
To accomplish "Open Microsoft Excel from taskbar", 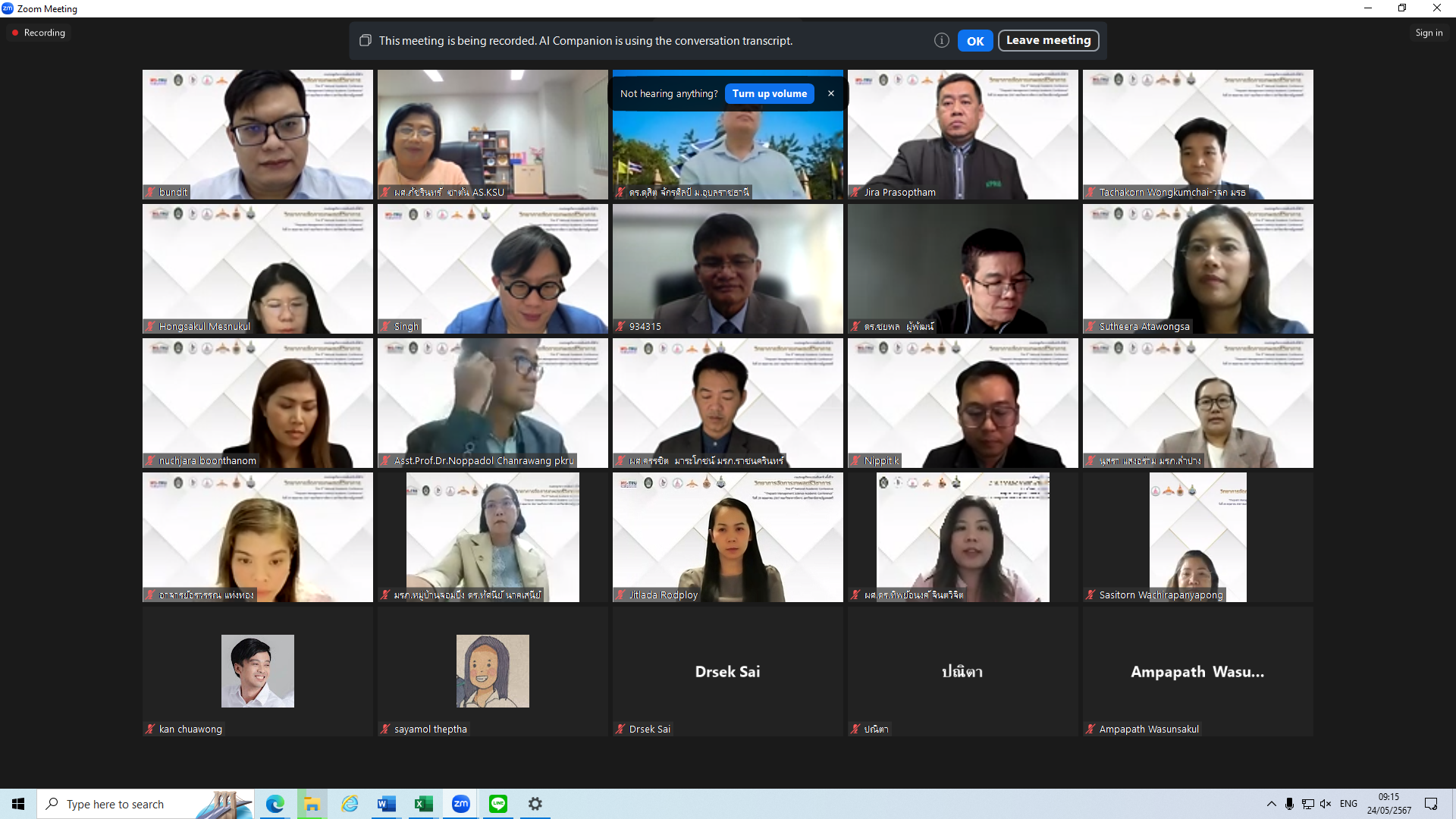I will tap(423, 804).
